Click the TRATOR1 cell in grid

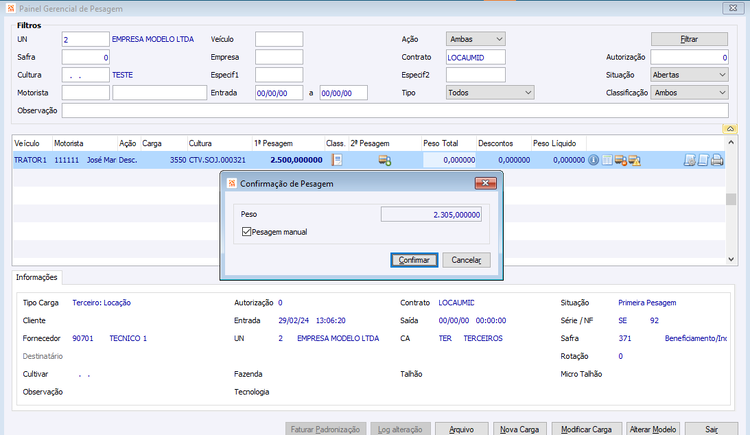coord(31,160)
